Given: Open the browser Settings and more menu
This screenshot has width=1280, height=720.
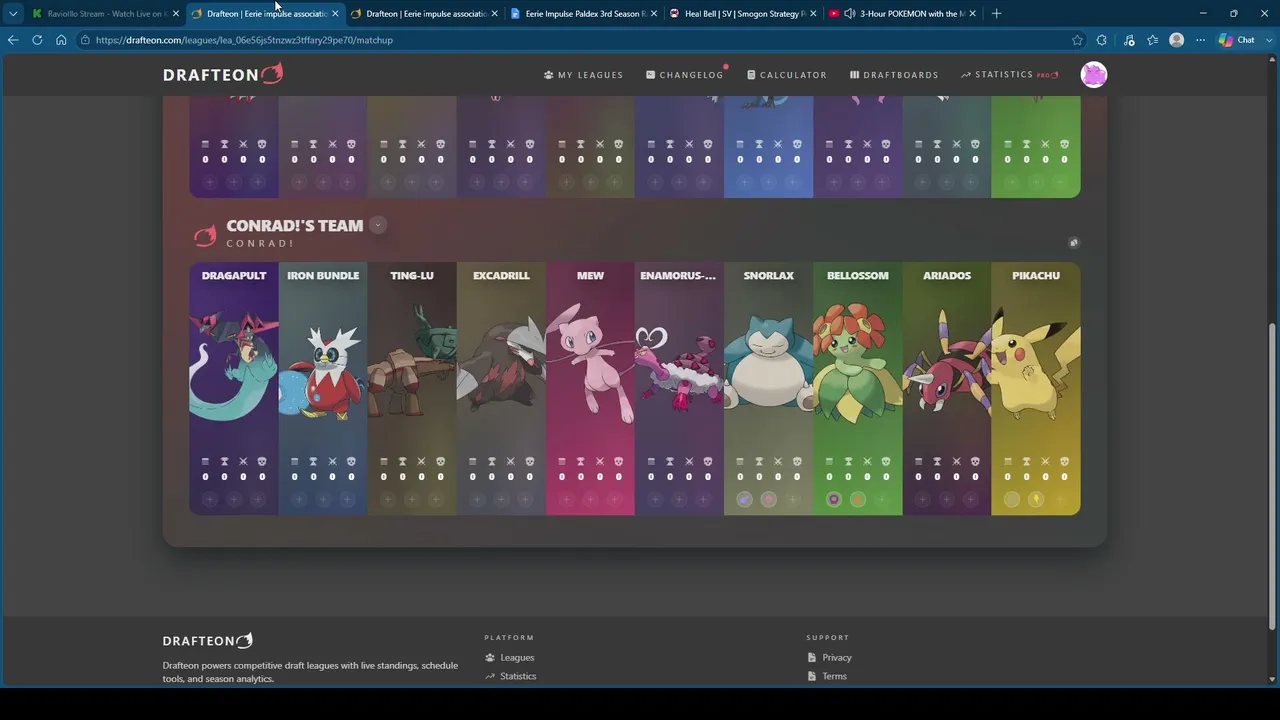Looking at the screenshot, I should [x=1200, y=40].
